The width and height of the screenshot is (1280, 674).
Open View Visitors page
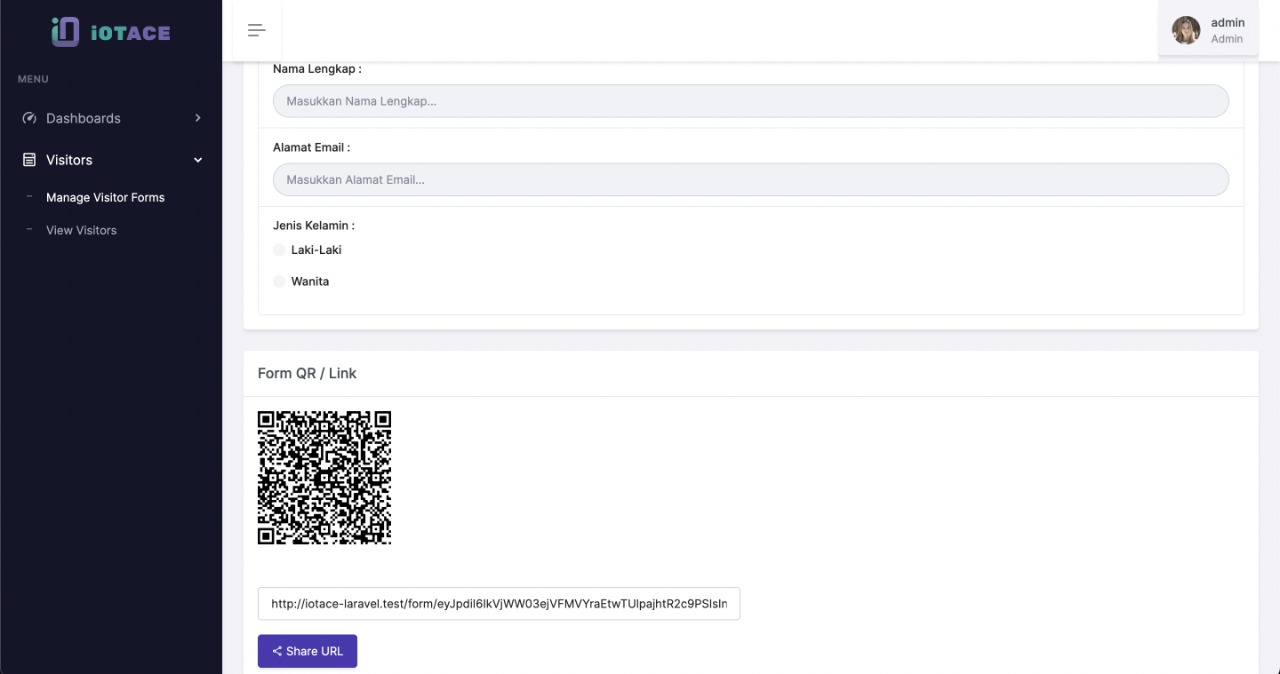tap(81, 230)
